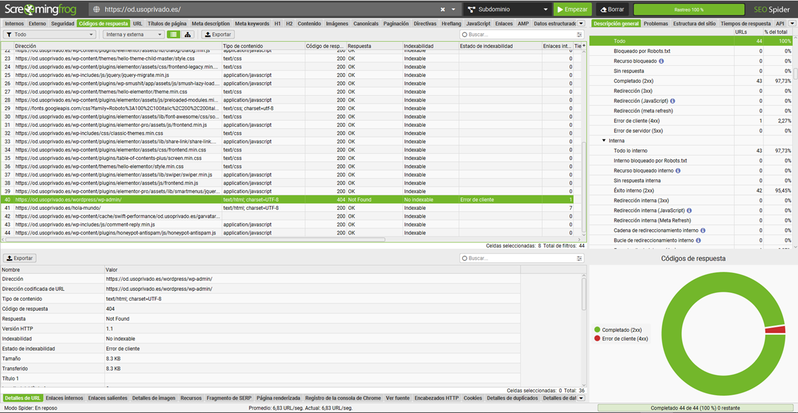The width and height of the screenshot is (798, 413).
Task: Open the Seguridad tab
Action: (62, 23)
